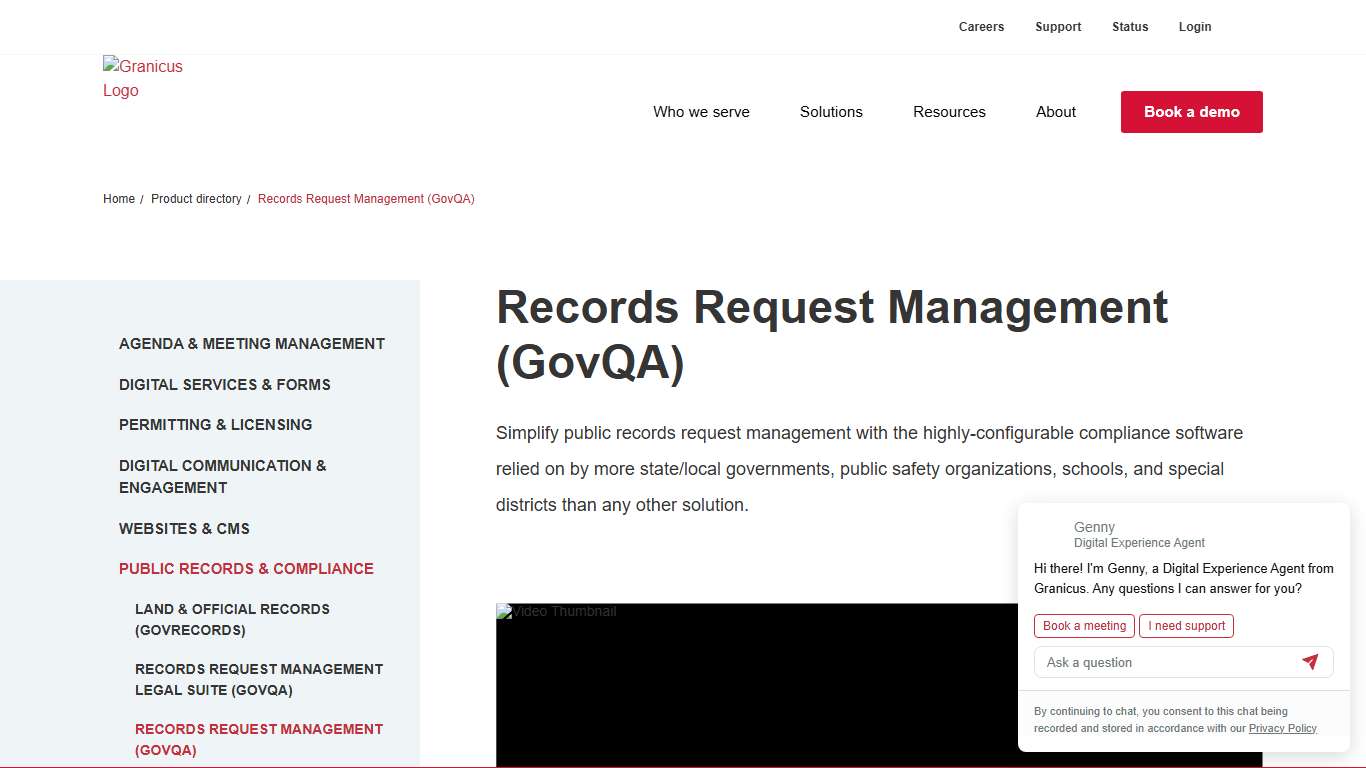
Task: Select Land & Official Records (GovRecords)
Action: (x=232, y=619)
